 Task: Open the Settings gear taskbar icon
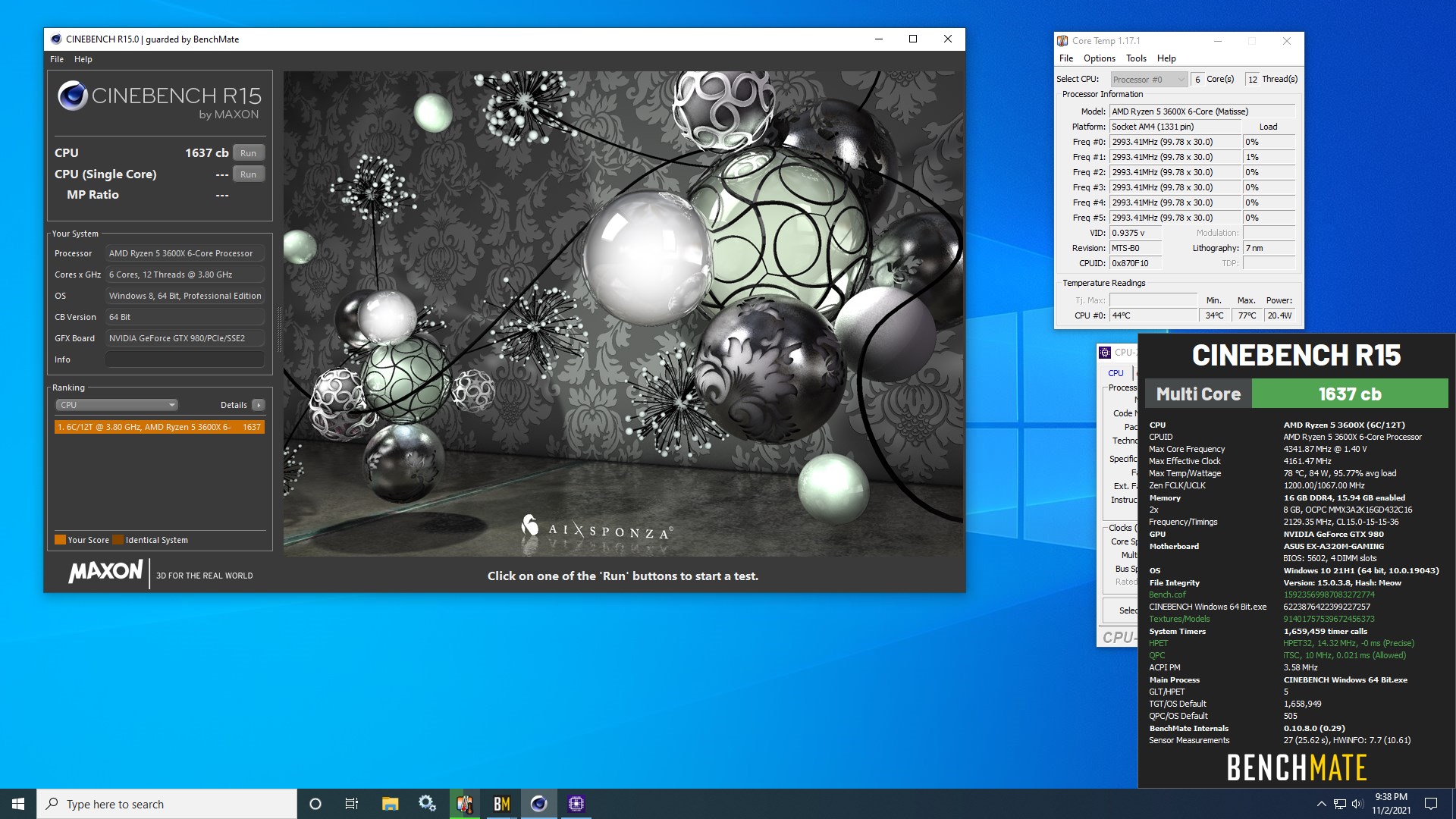tap(427, 804)
